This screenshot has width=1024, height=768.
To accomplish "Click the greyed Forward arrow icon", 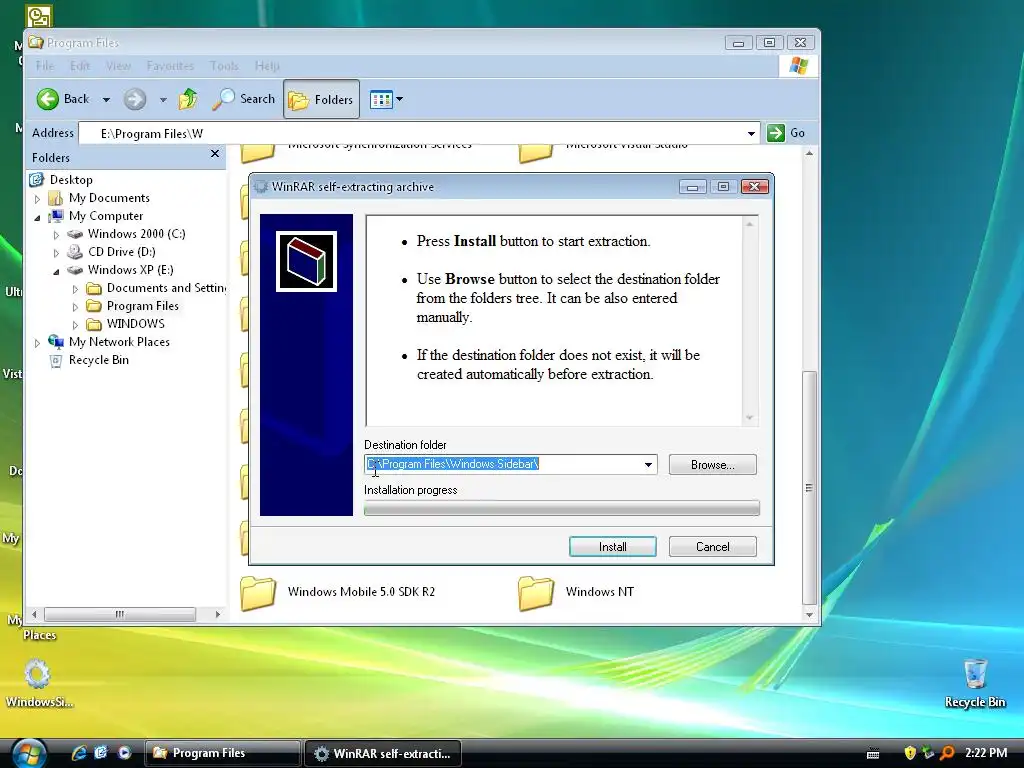I will click(135, 99).
